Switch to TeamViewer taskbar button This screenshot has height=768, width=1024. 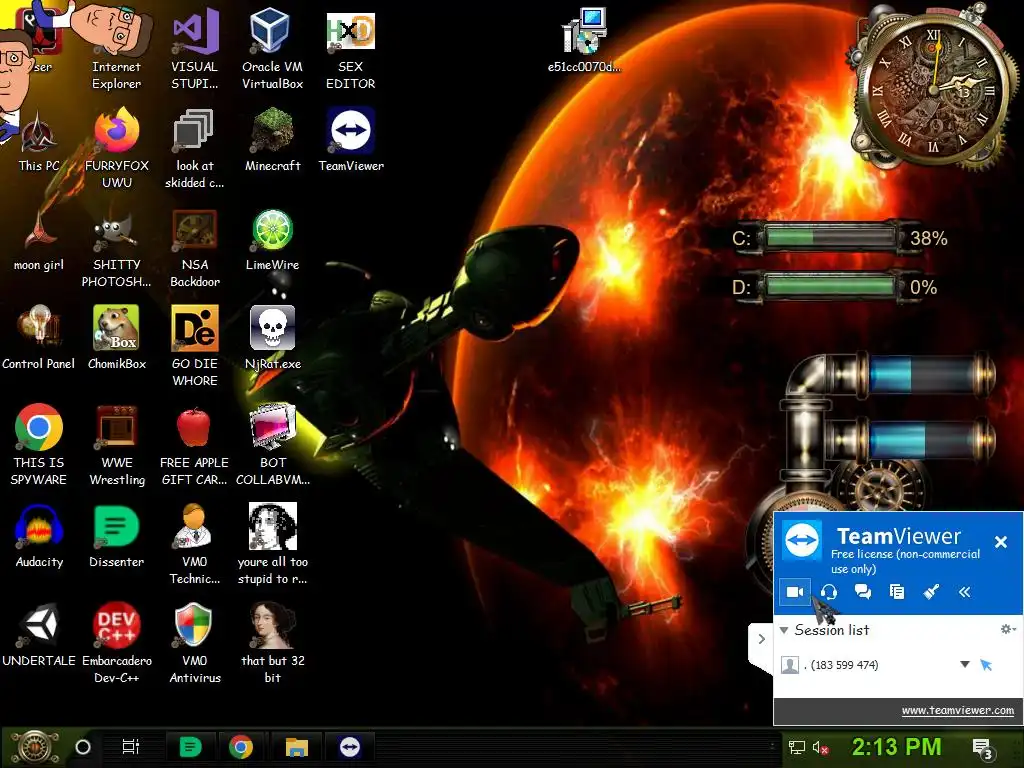click(349, 746)
